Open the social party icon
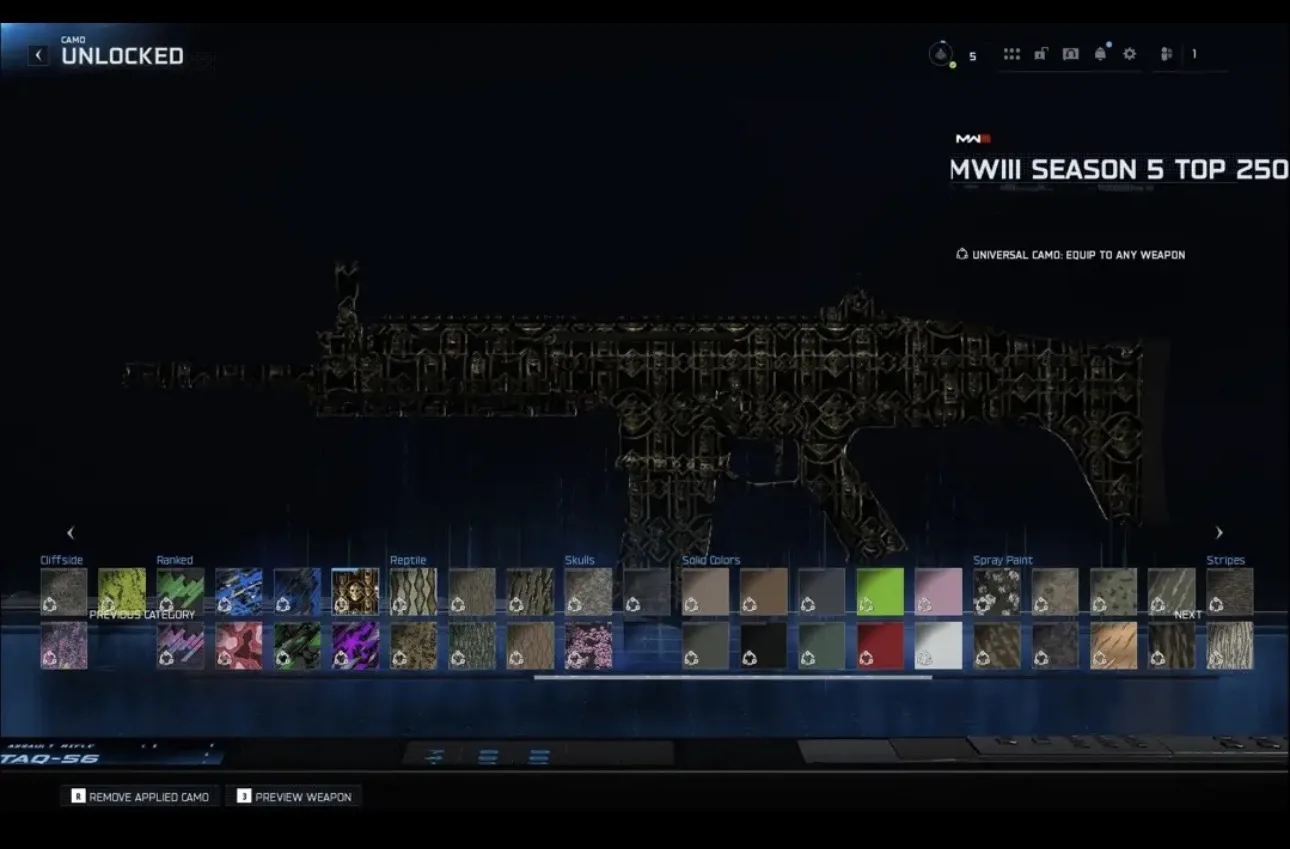 coord(1166,54)
